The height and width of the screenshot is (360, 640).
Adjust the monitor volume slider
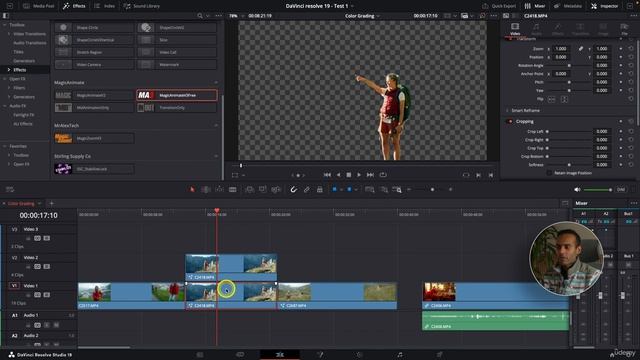coord(598,190)
